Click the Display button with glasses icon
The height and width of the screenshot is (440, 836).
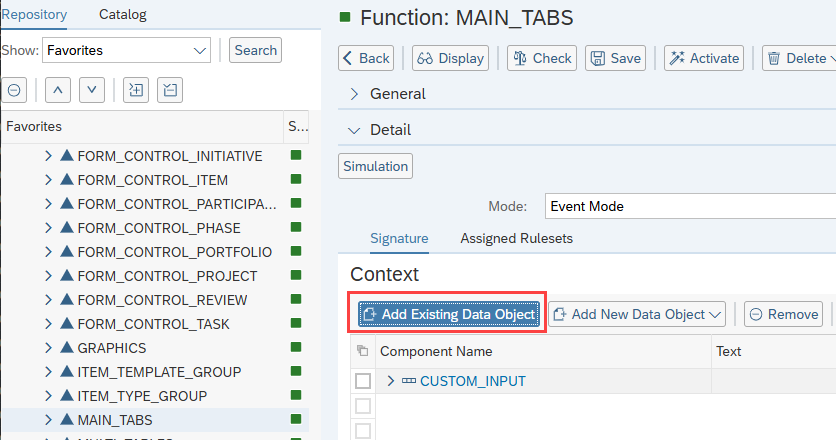[450, 58]
